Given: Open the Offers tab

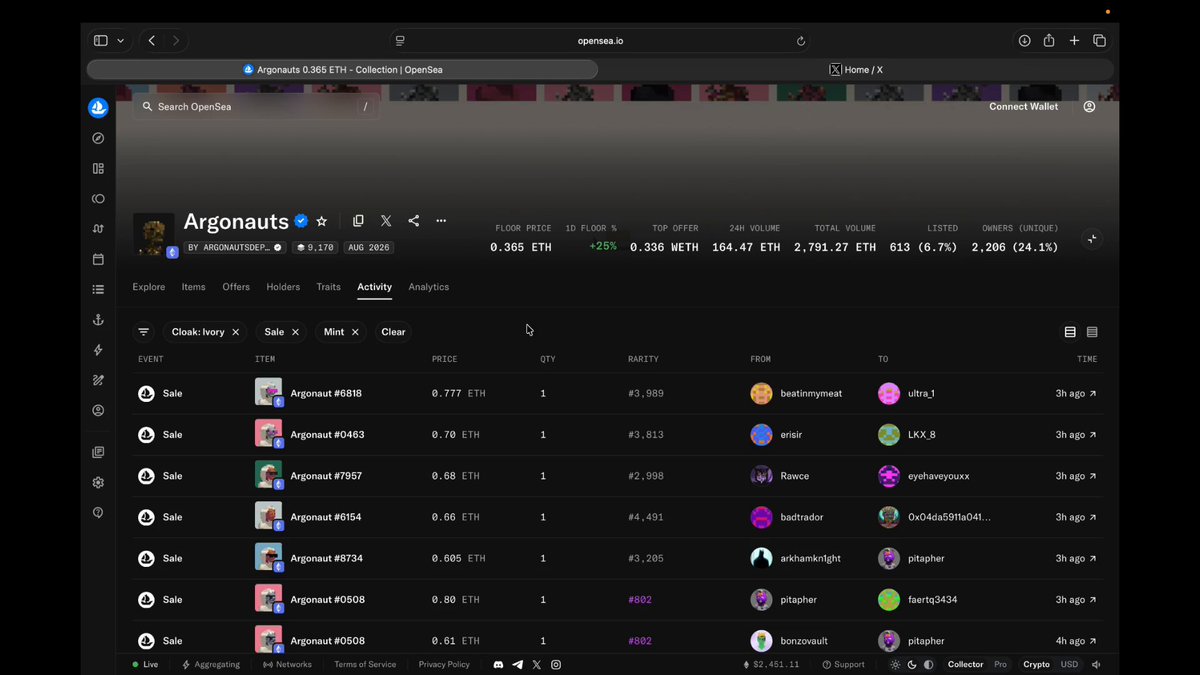Looking at the screenshot, I should (x=236, y=287).
